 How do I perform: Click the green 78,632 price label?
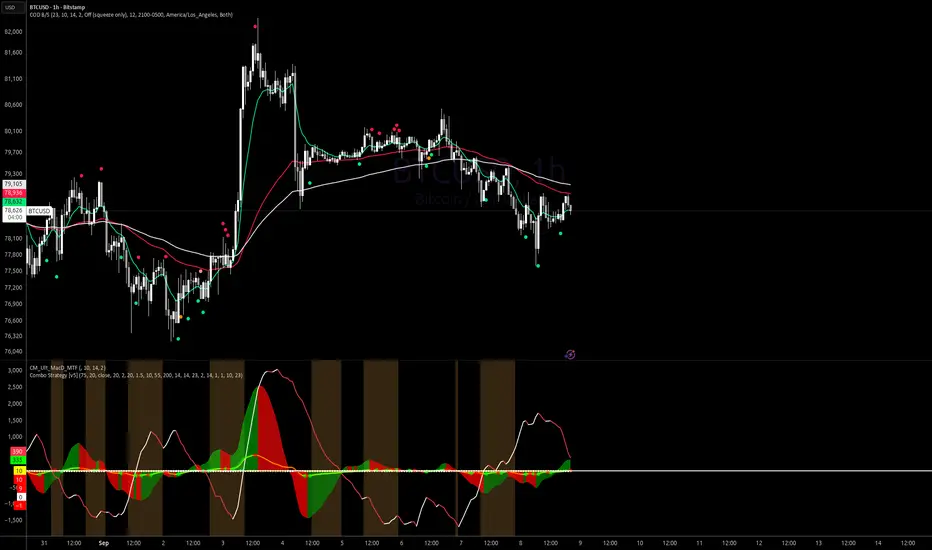coord(13,202)
